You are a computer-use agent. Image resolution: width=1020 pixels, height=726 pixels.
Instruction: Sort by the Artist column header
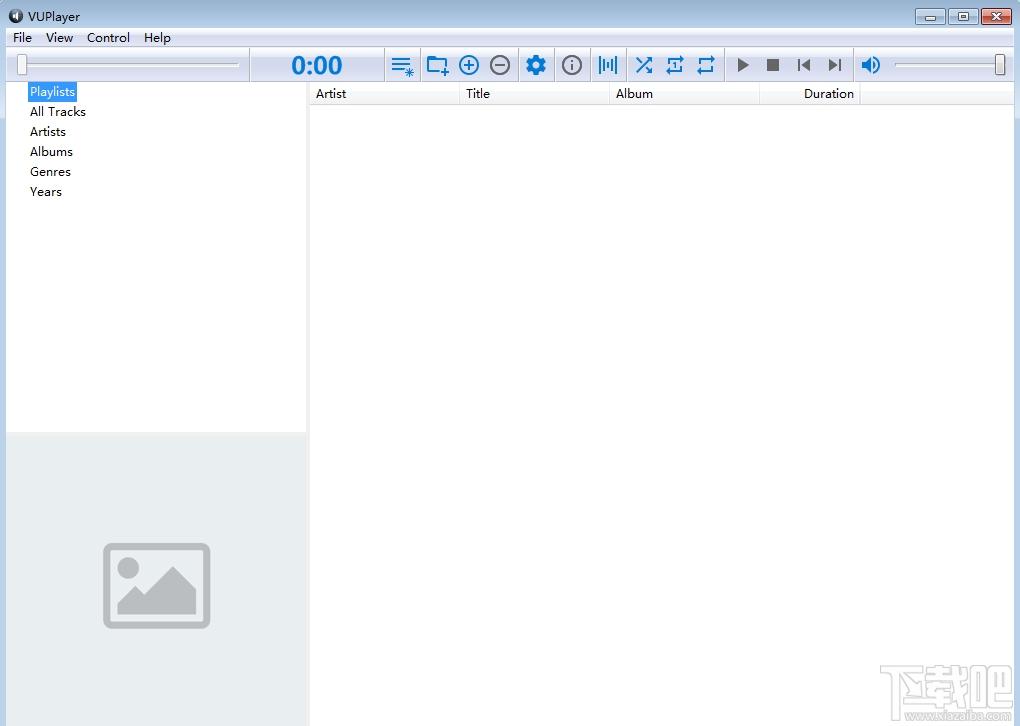pos(384,94)
